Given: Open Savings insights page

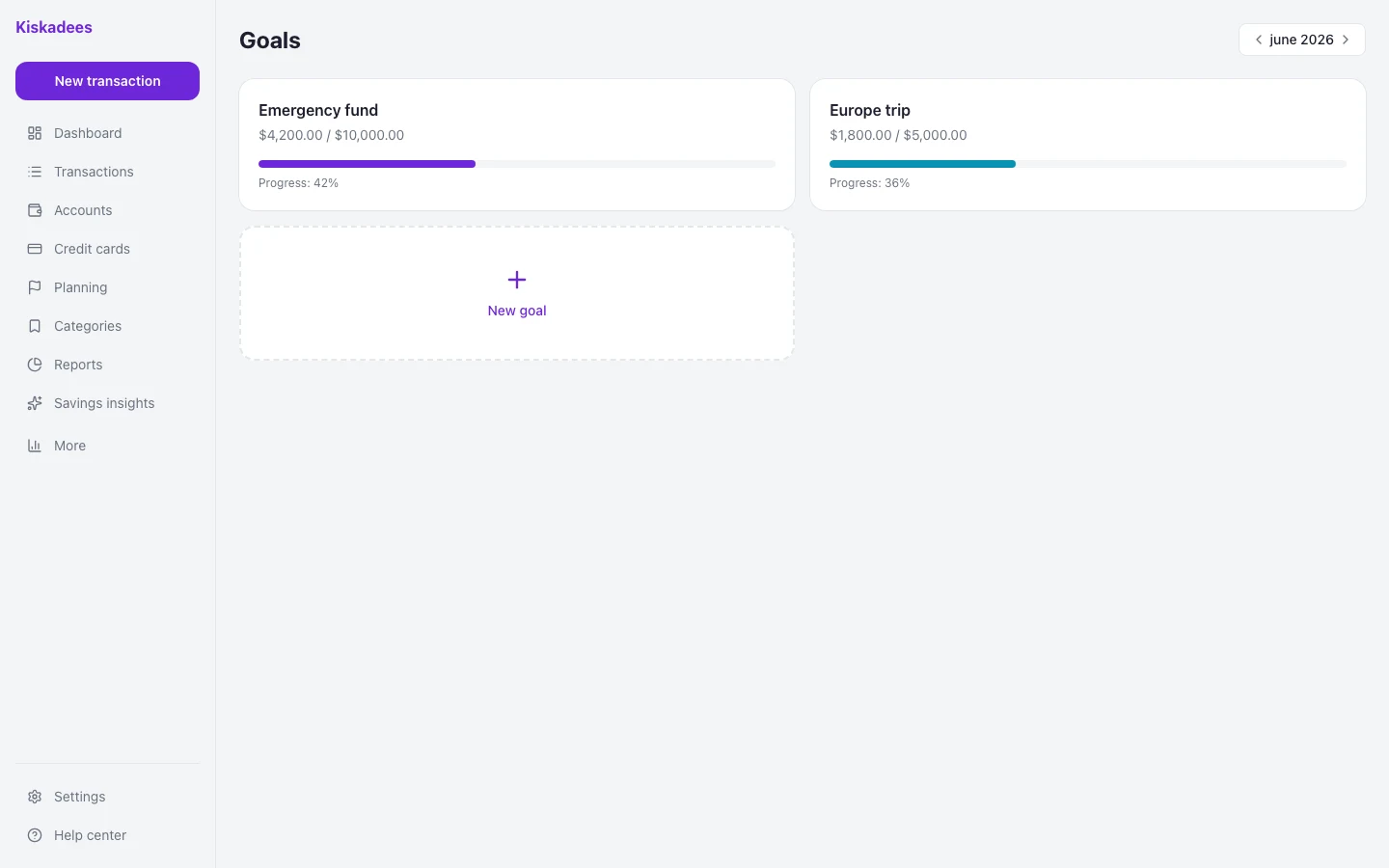Looking at the screenshot, I should click(x=107, y=403).
